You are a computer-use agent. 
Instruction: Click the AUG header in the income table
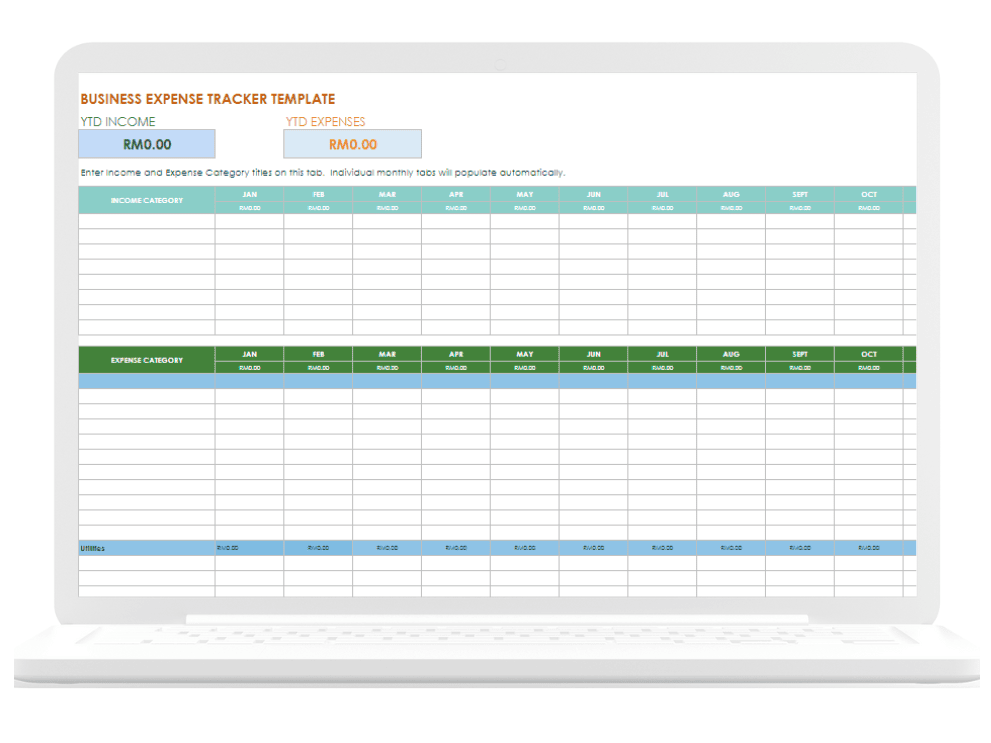[x=731, y=195]
